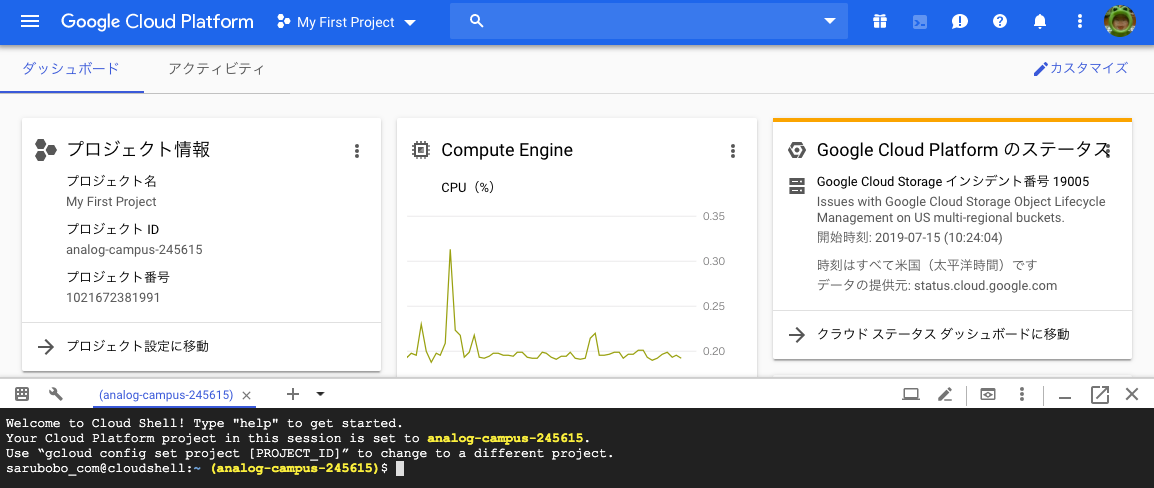This screenshot has width=1154, height=488.
Task: Switch to the ダッシュボード tab
Action: click(x=71, y=68)
